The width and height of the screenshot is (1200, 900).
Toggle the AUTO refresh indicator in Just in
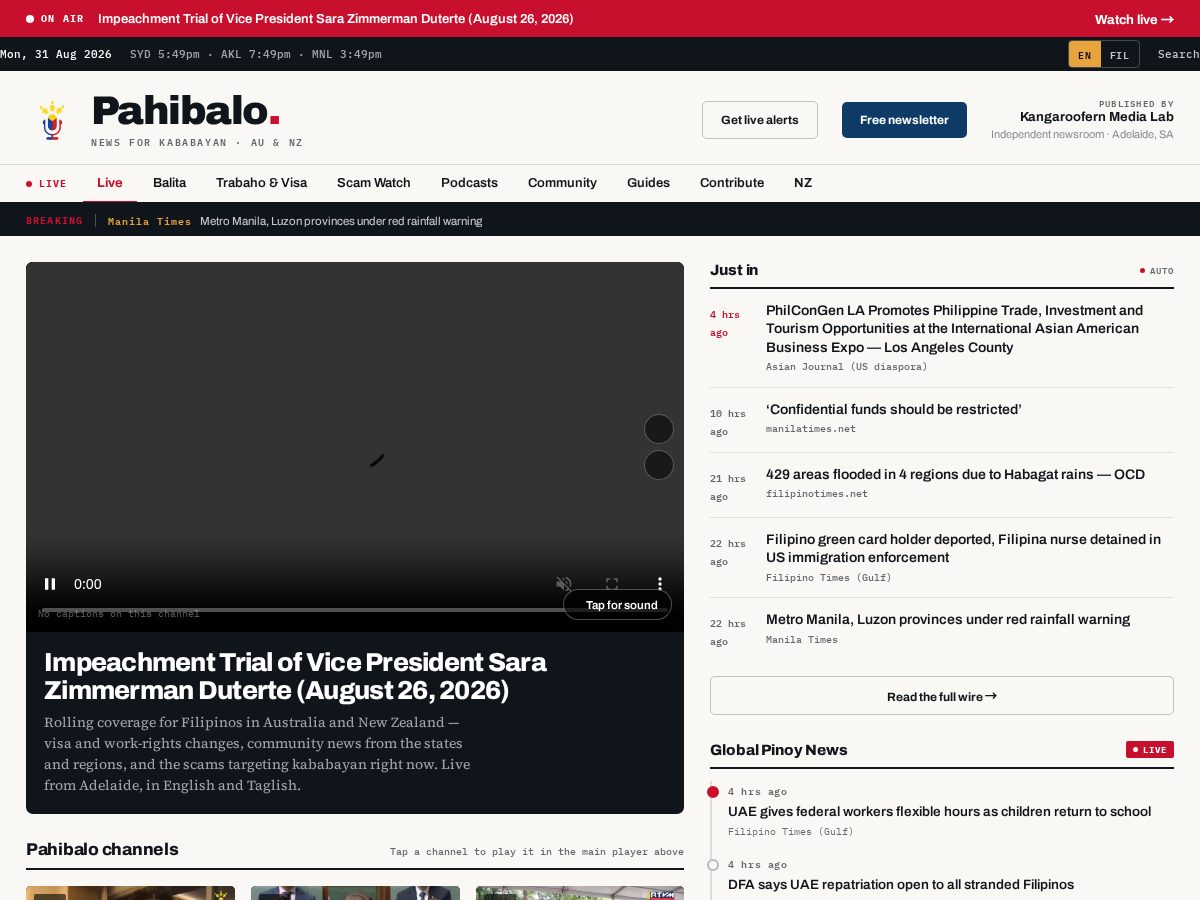point(1157,271)
